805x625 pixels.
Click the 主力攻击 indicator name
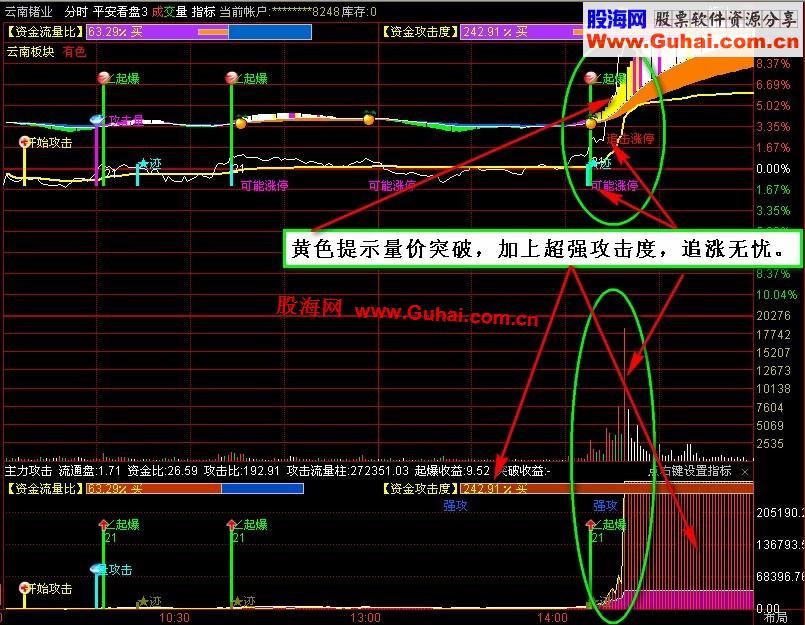(x=28, y=471)
